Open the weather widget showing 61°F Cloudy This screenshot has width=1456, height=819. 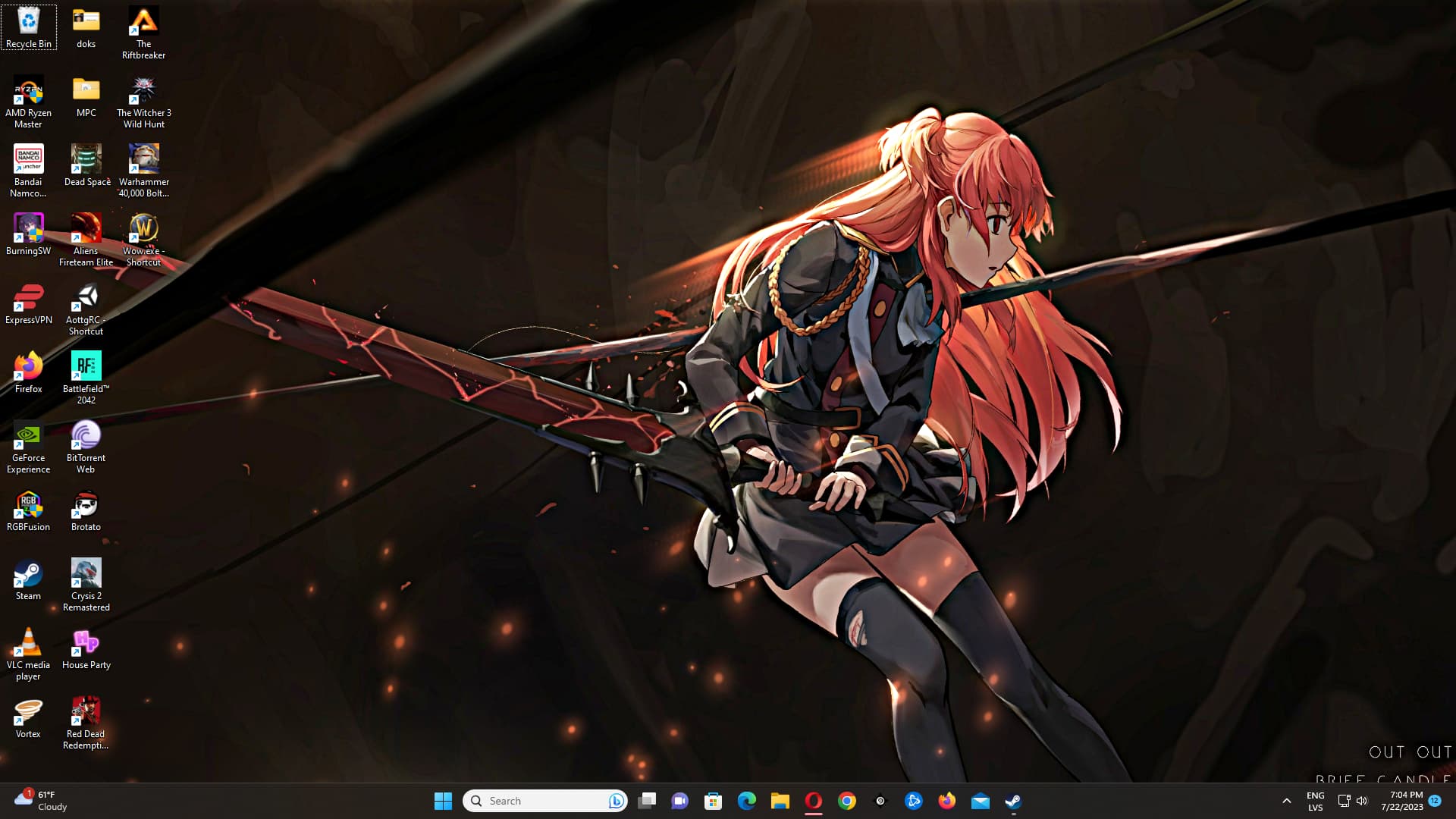tap(42, 801)
